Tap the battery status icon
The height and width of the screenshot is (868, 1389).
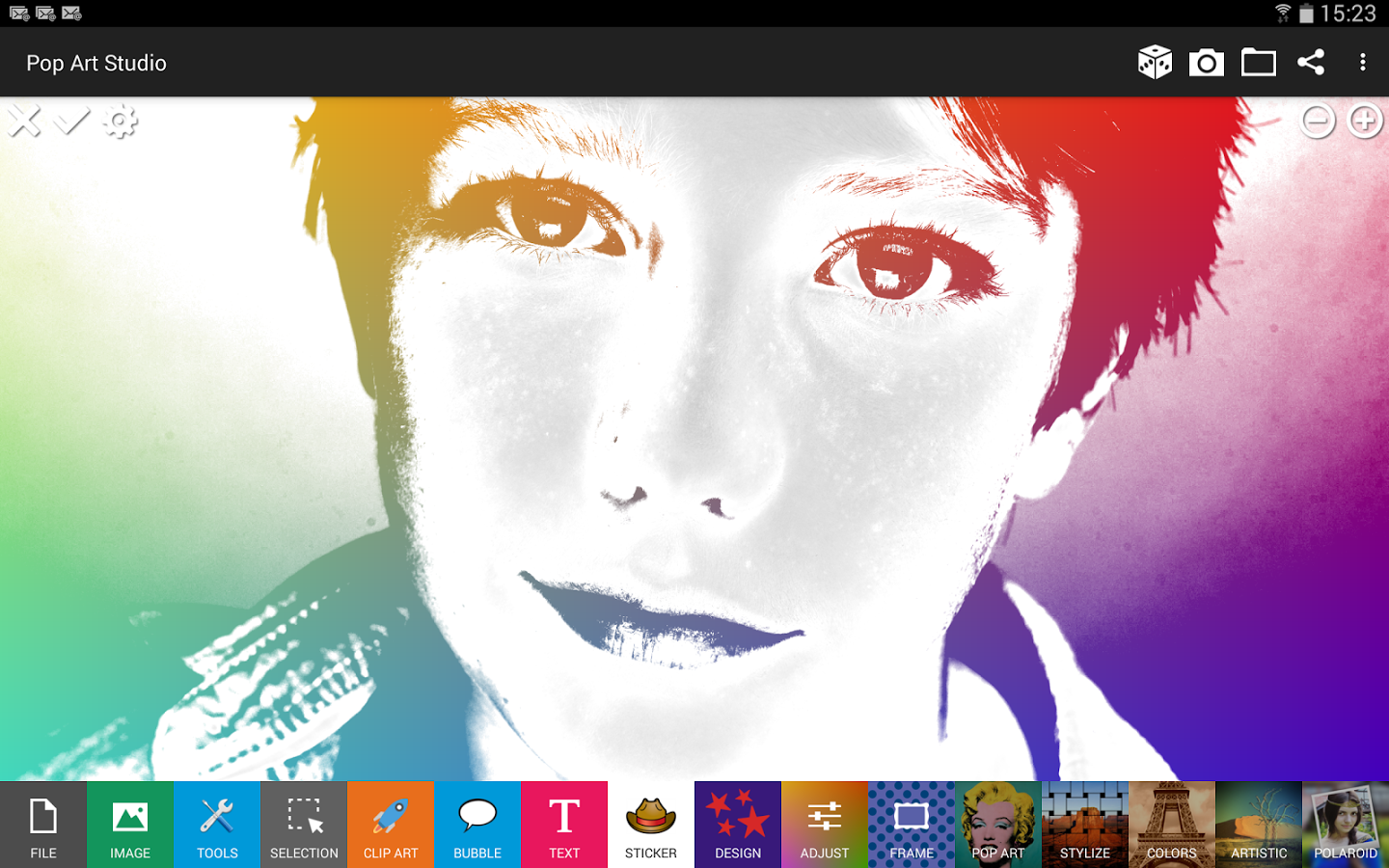coord(1306,14)
